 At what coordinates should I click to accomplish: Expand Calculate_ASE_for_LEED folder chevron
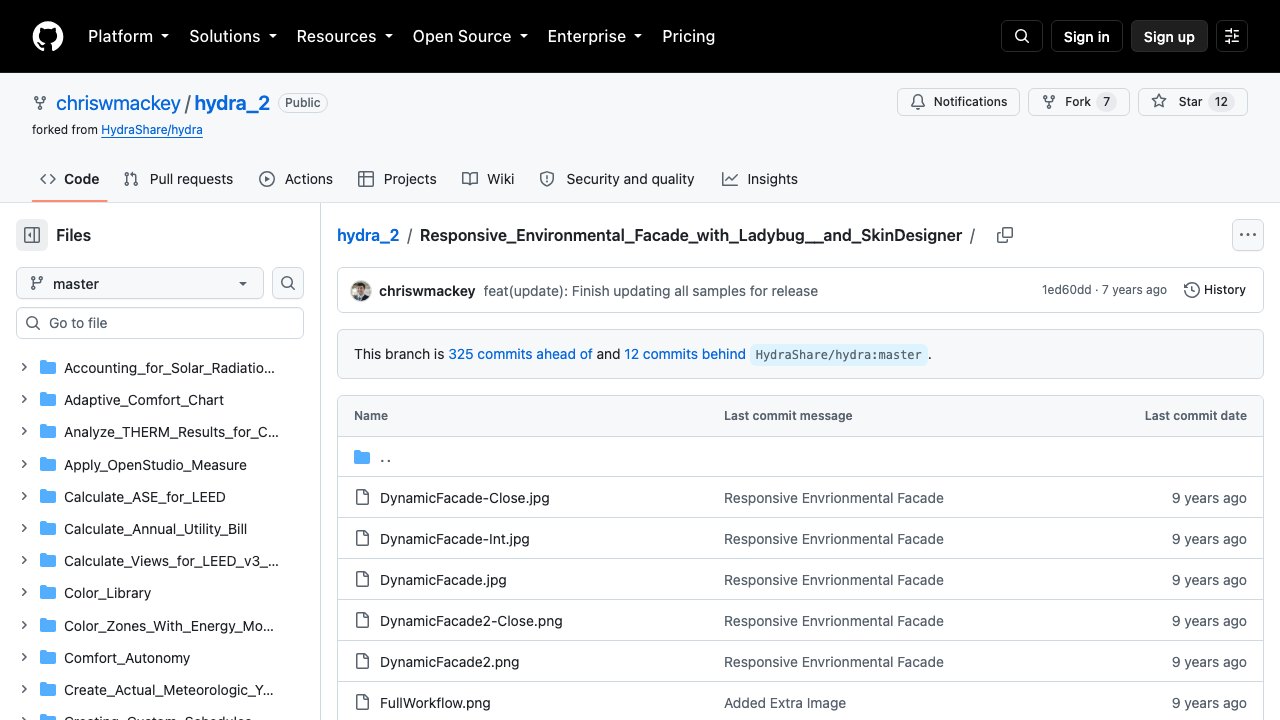(x=24, y=497)
